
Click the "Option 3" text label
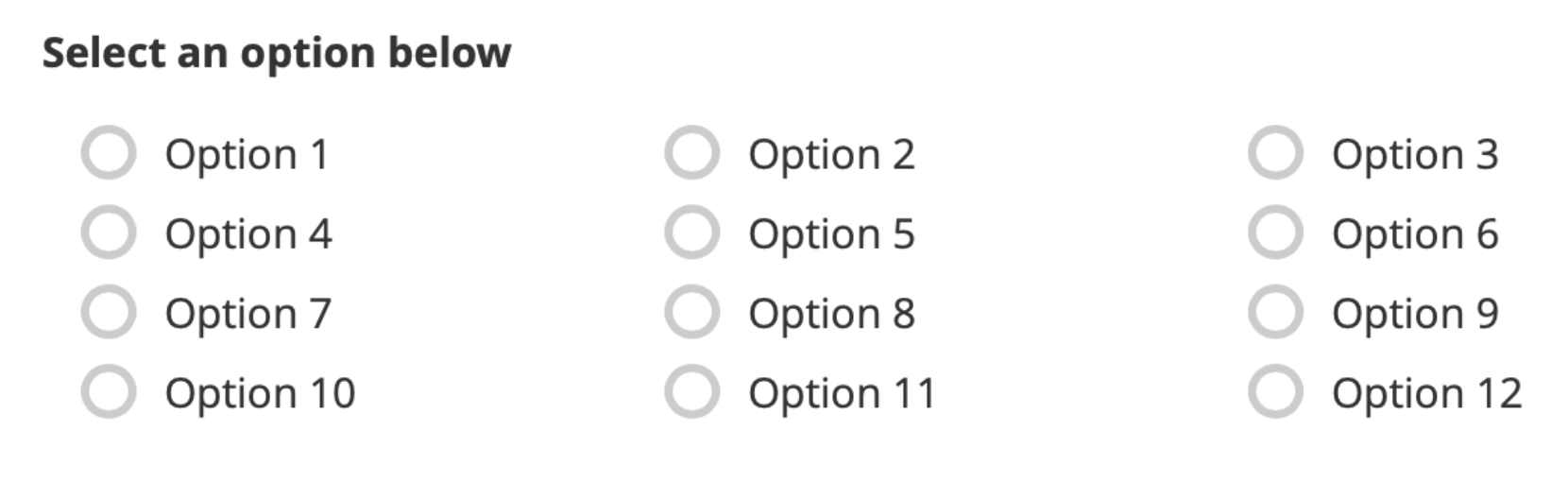1415,154
